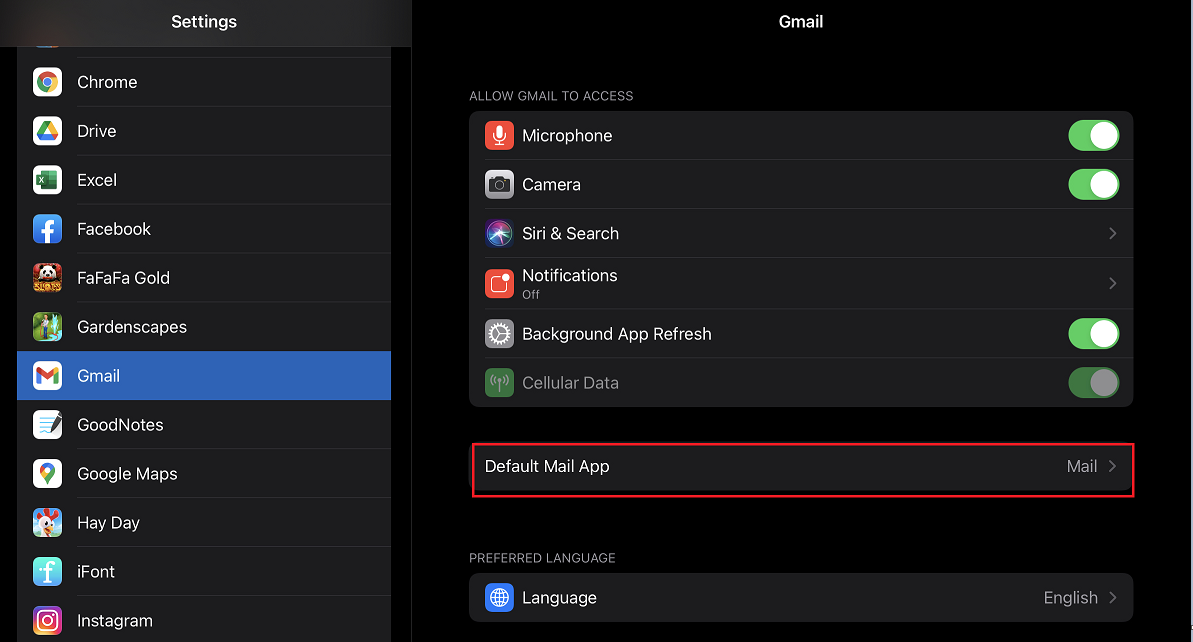This screenshot has width=1193, height=642.
Task: Toggle the Cellular Data switch
Action: tap(1093, 383)
